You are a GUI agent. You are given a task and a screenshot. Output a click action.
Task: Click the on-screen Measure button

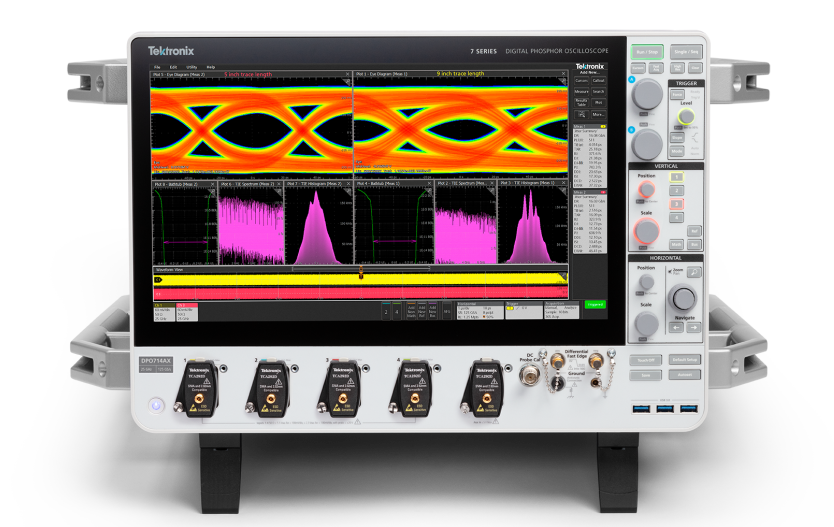(581, 91)
